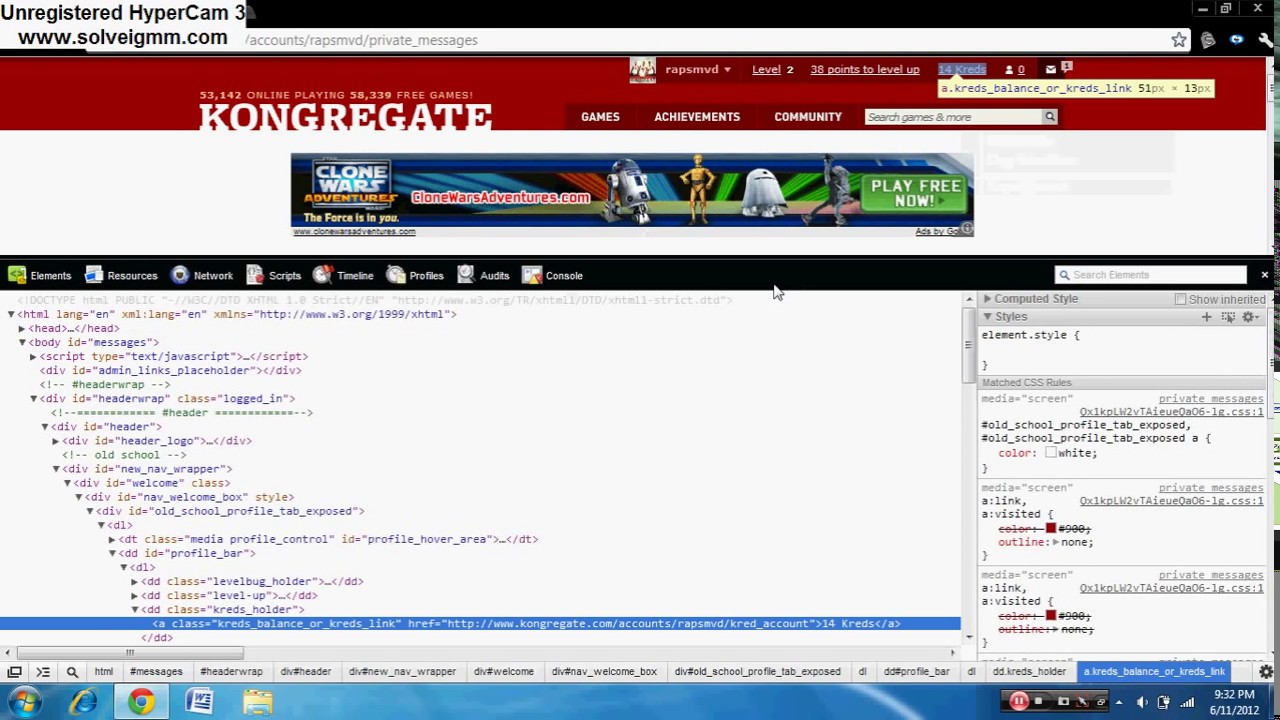Click the 14 Kreds link
1280x720 pixels.
[962, 69]
